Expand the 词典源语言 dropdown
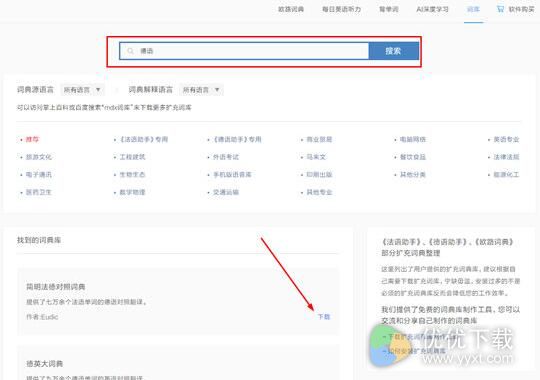The image size is (540, 380). 82,90
